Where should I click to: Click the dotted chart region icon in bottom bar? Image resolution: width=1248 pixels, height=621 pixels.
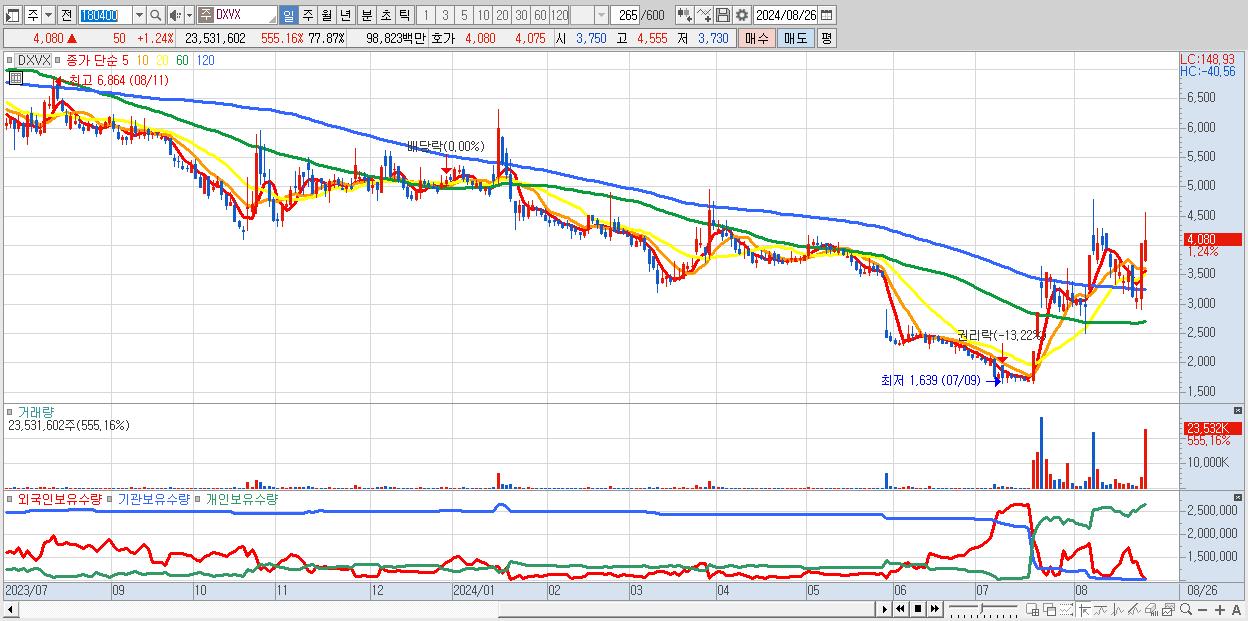(1066, 609)
